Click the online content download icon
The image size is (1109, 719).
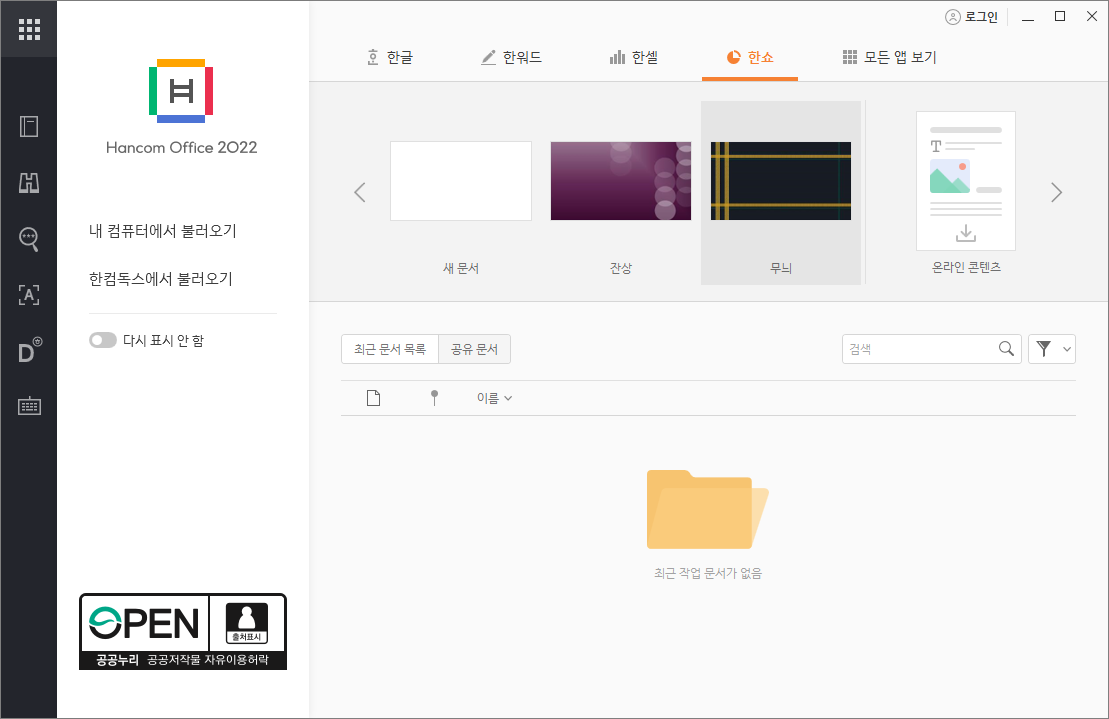965,233
